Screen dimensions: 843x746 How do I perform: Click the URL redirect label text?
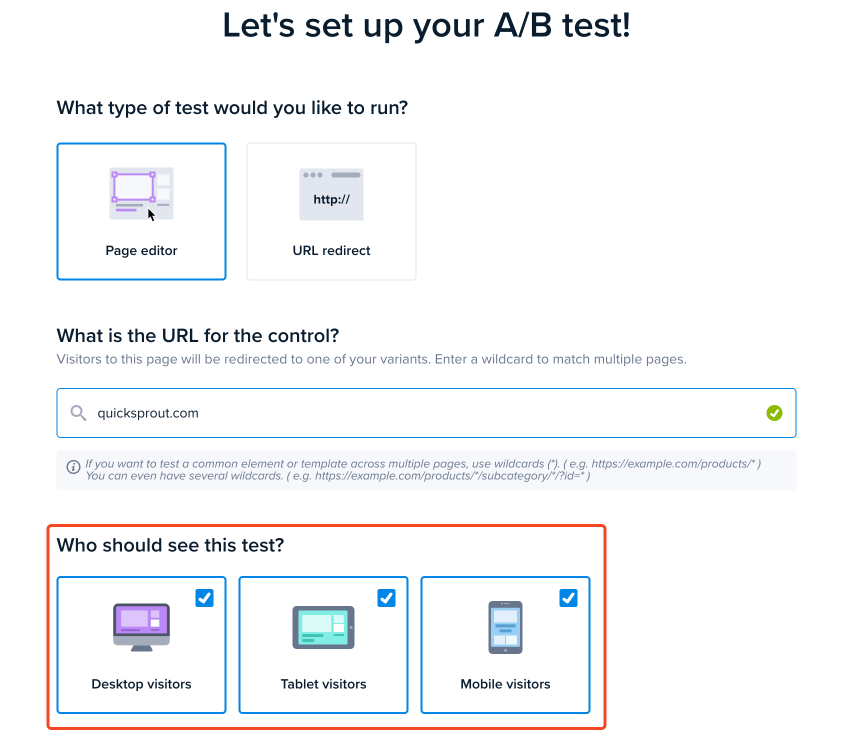(x=331, y=251)
